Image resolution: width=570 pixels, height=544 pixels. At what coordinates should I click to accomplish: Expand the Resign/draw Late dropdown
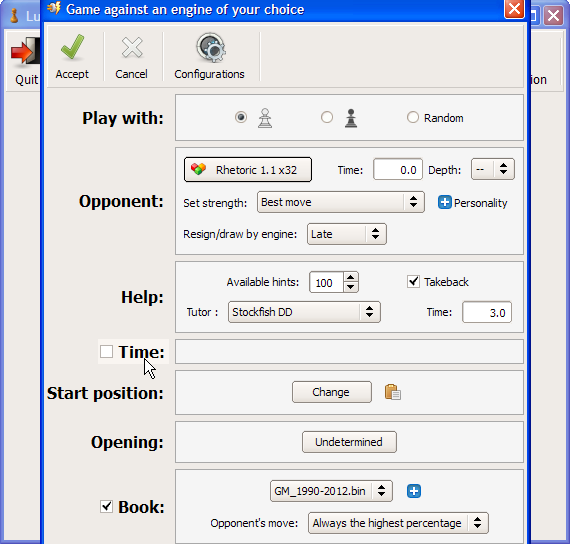pyautogui.click(x=346, y=234)
